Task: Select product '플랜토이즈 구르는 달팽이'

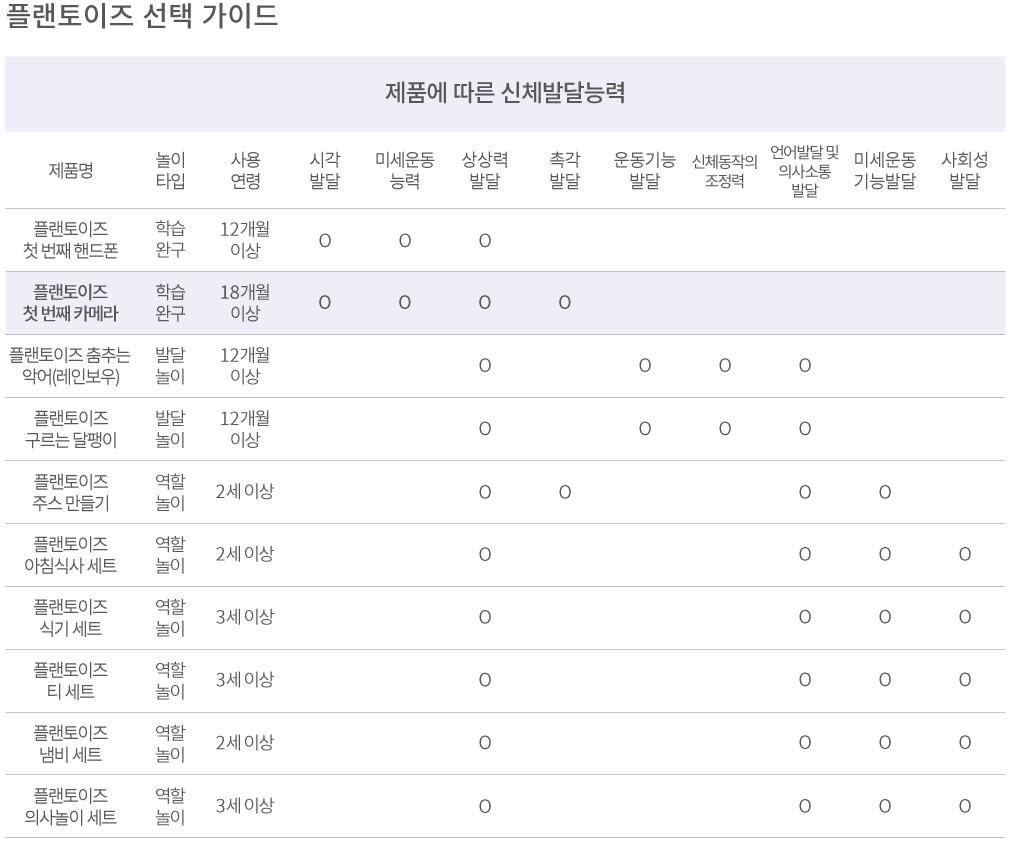Action: [71, 428]
